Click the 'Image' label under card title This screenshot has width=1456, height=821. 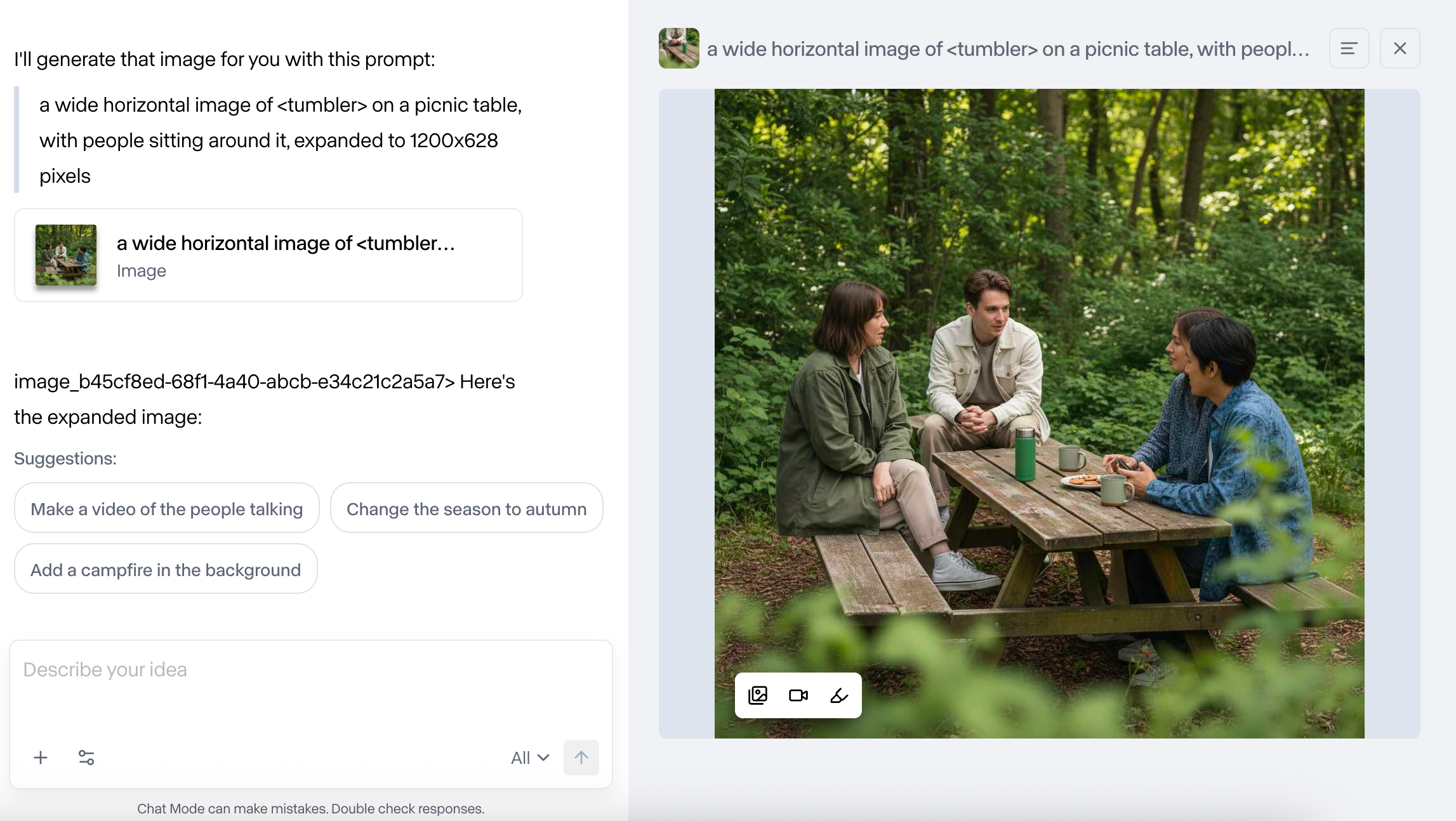coord(142,271)
